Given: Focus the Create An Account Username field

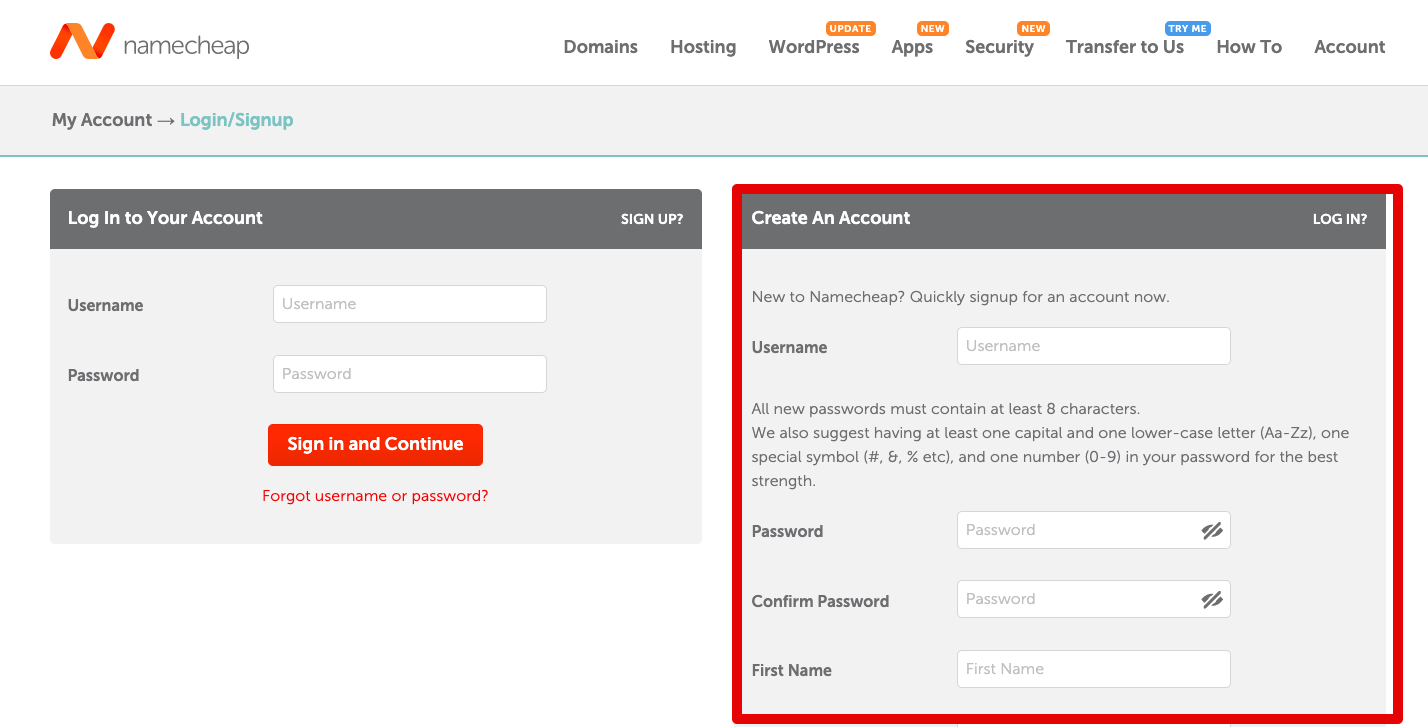Looking at the screenshot, I should [x=1093, y=346].
